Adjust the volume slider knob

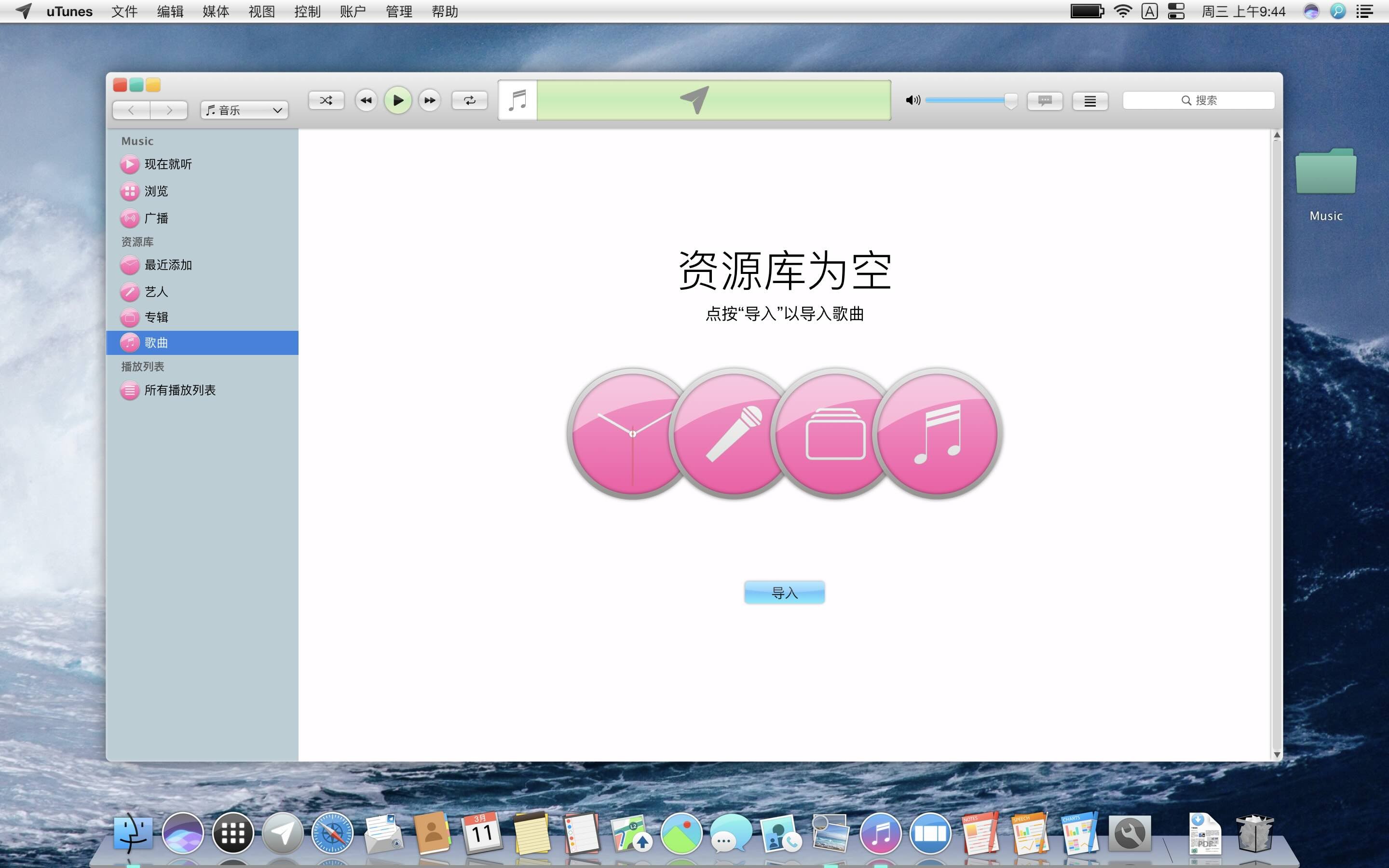(x=1011, y=101)
